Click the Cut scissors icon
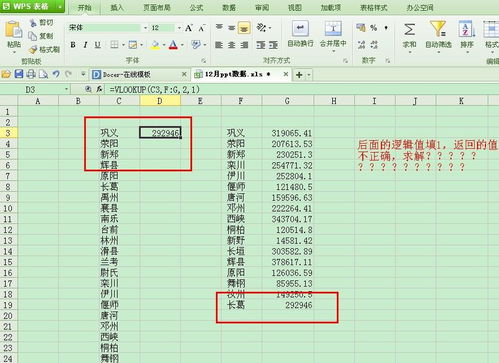This screenshot has height=363, width=499. point(33,23)
